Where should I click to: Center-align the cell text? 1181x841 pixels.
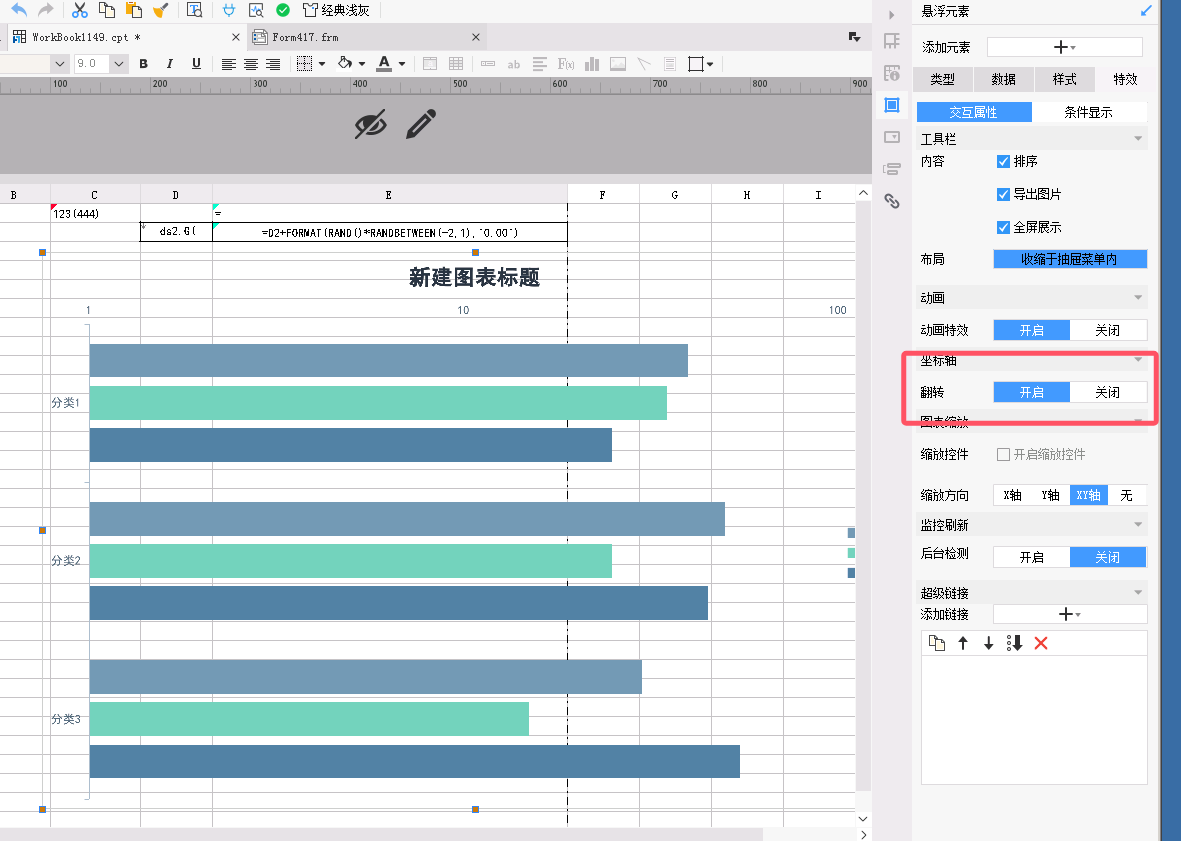point(251,64)
